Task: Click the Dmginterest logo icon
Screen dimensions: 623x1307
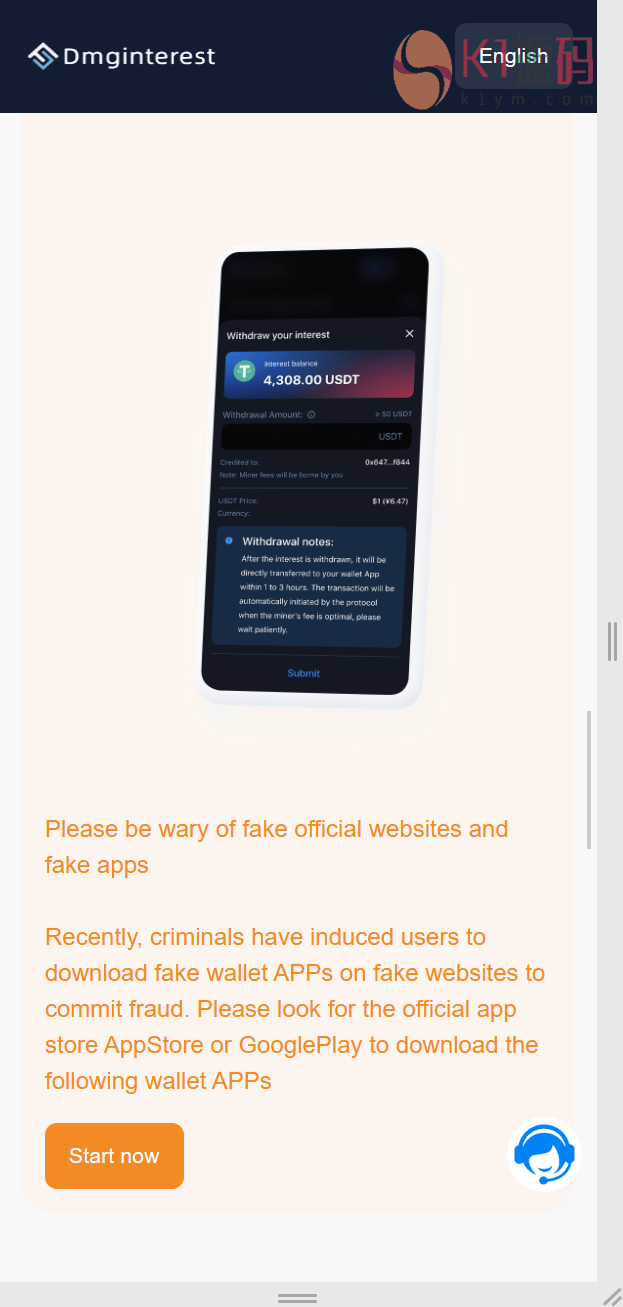Action: [43, 56]
